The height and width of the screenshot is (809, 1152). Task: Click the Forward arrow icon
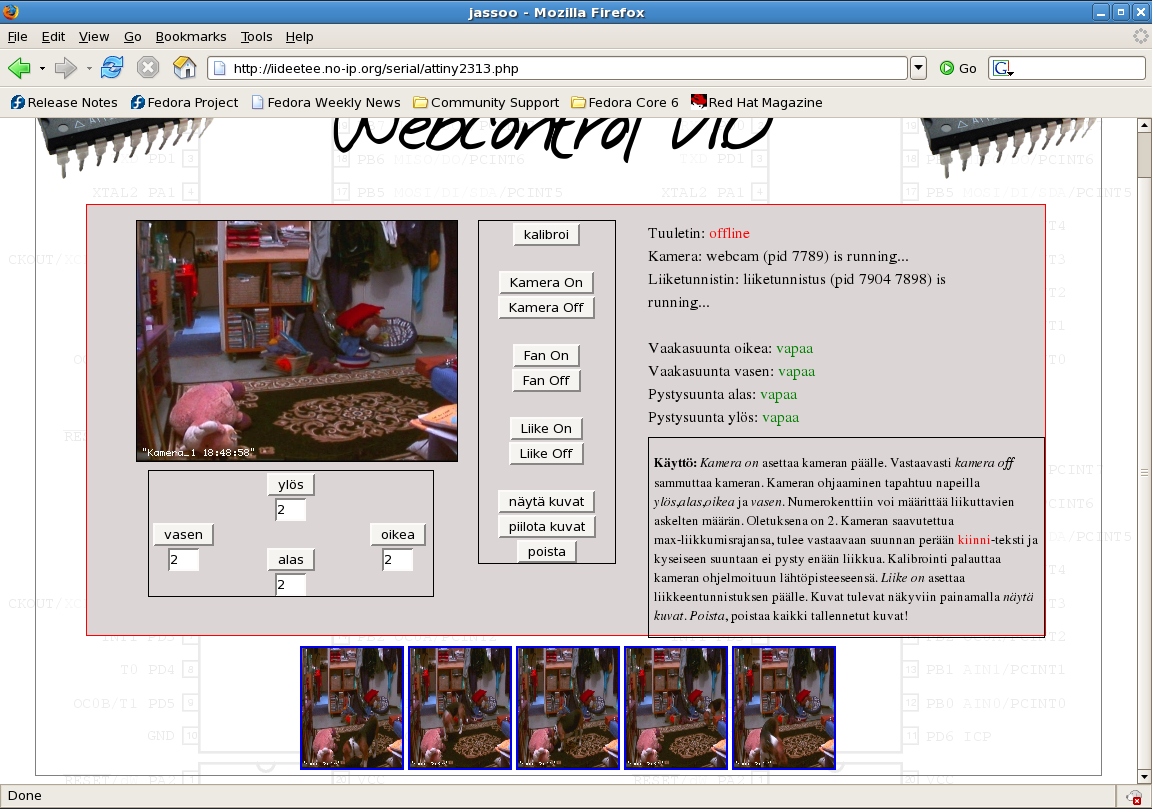(x=66, y=68)
